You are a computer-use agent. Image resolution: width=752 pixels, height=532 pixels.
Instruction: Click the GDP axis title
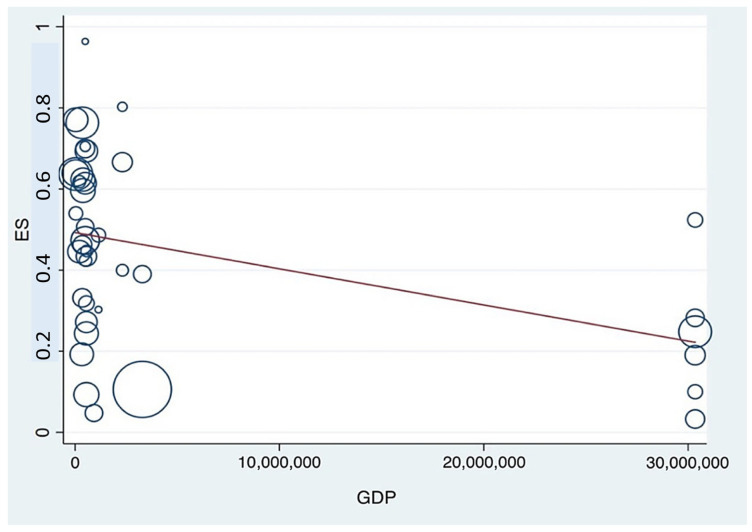(x=376, y=498)
